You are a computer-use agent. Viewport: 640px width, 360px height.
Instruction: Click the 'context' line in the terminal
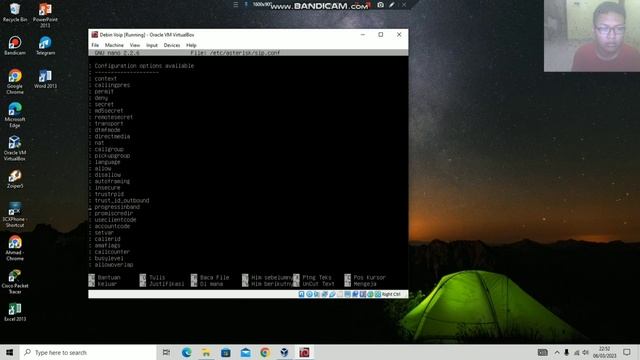coord(106,79)
